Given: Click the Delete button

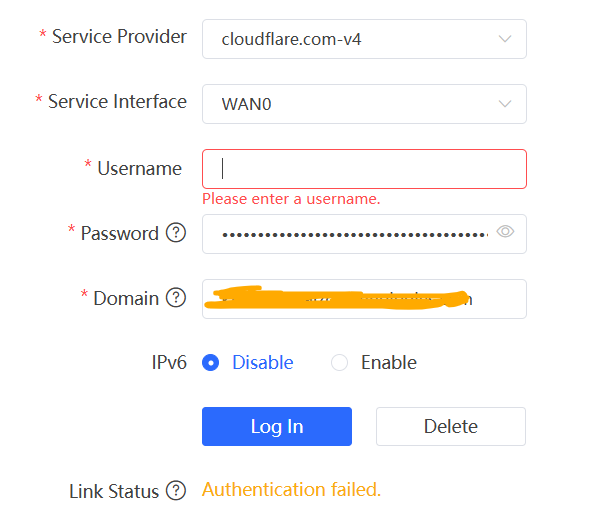Looking at the screenshot, I should pos(451,426).
